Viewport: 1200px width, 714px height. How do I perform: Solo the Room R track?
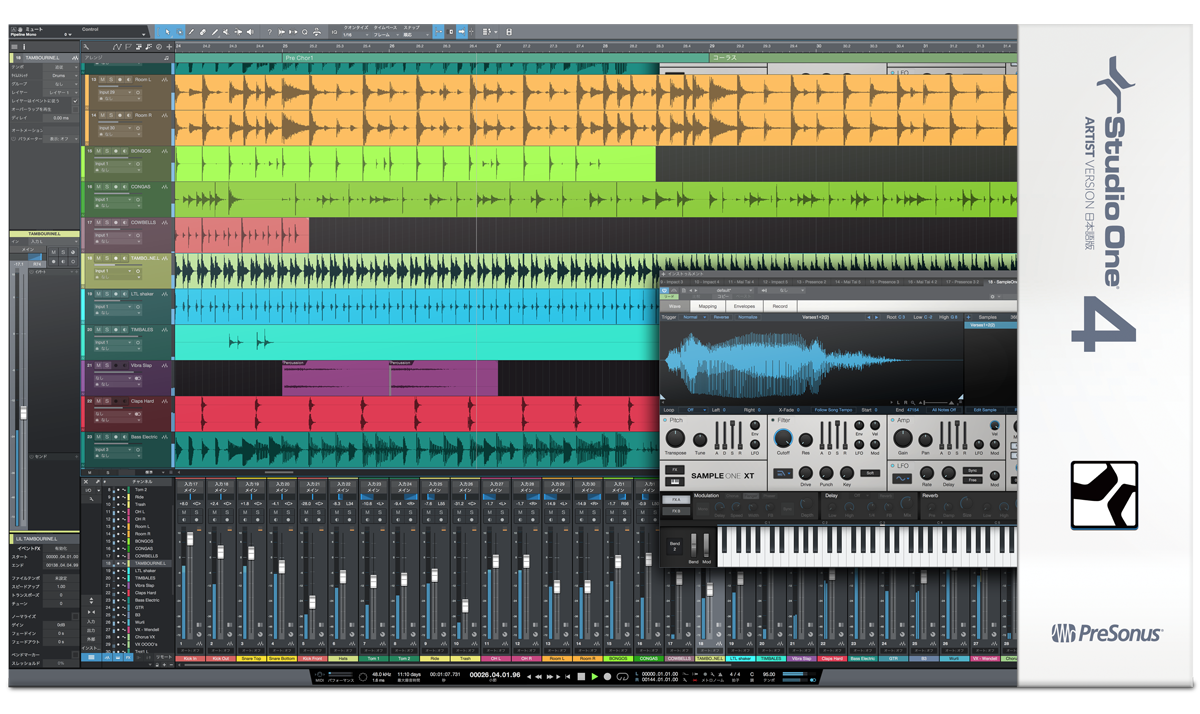point(111,115)
